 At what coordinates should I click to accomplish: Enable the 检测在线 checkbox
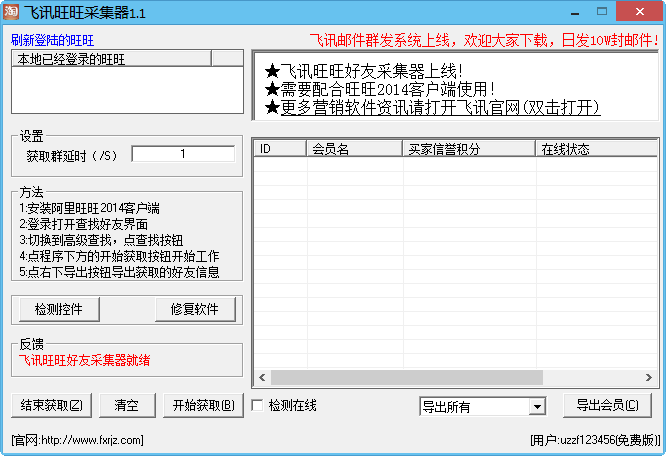[x=257, y=405]
